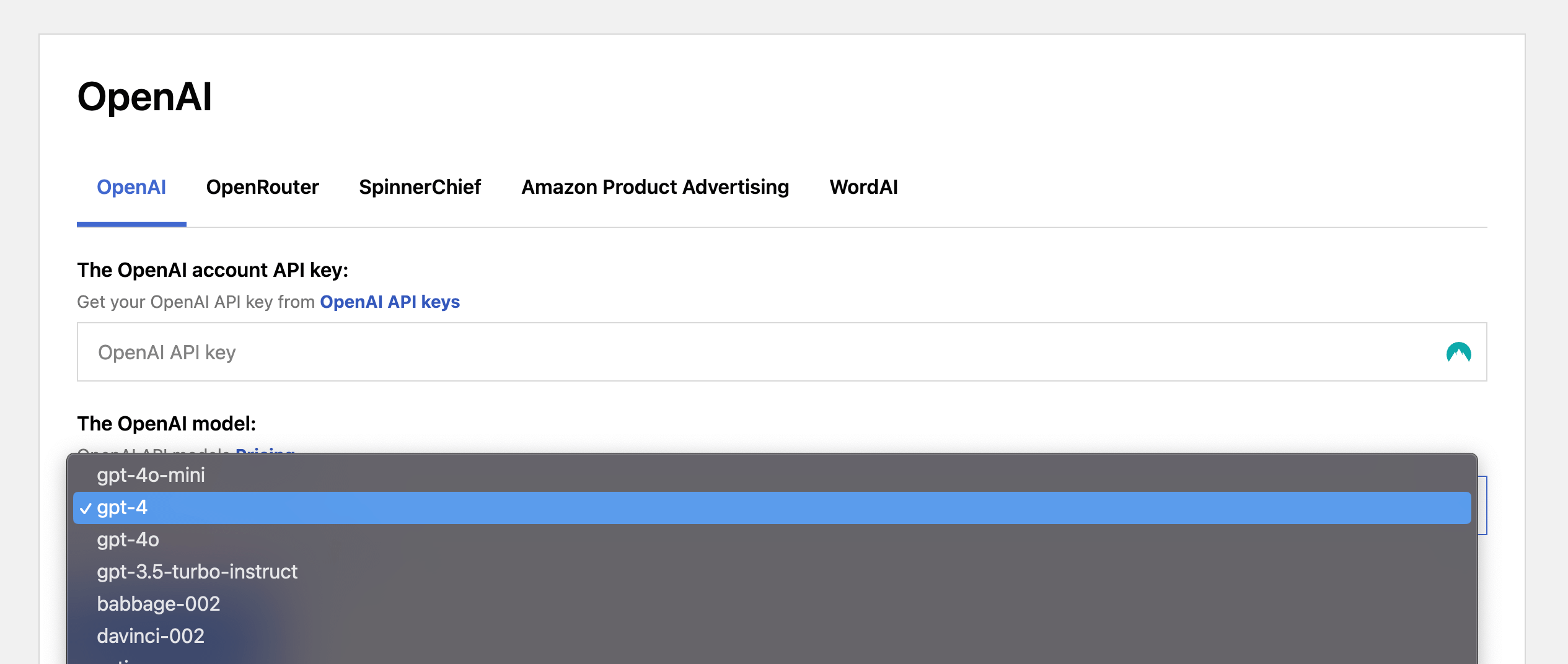Screen dimensions: 1568x664
Task: Click the large OpenAI page heading
Action: click(144, 97)
